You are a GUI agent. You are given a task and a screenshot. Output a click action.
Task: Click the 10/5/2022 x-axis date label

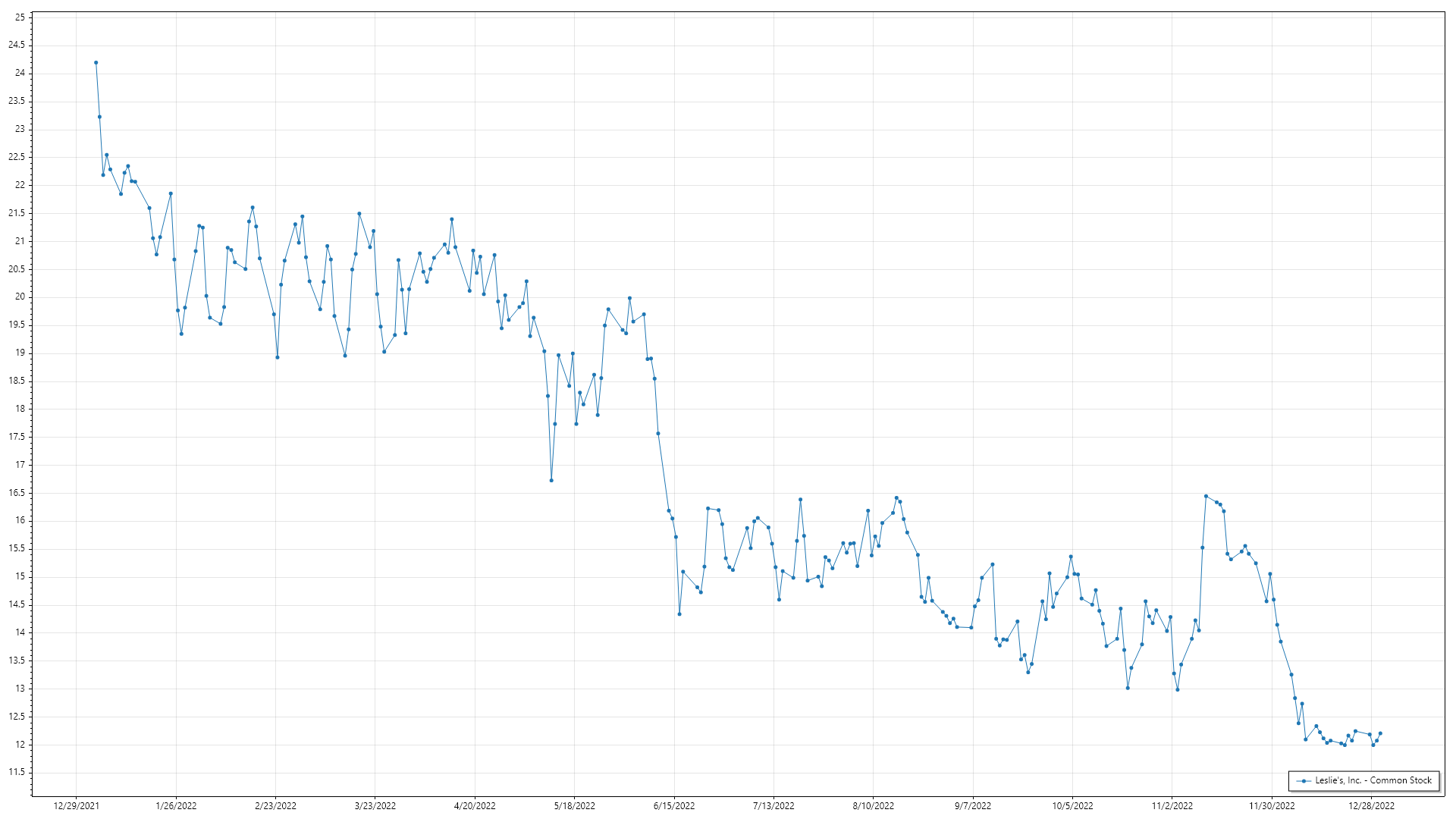[1072, 806]
